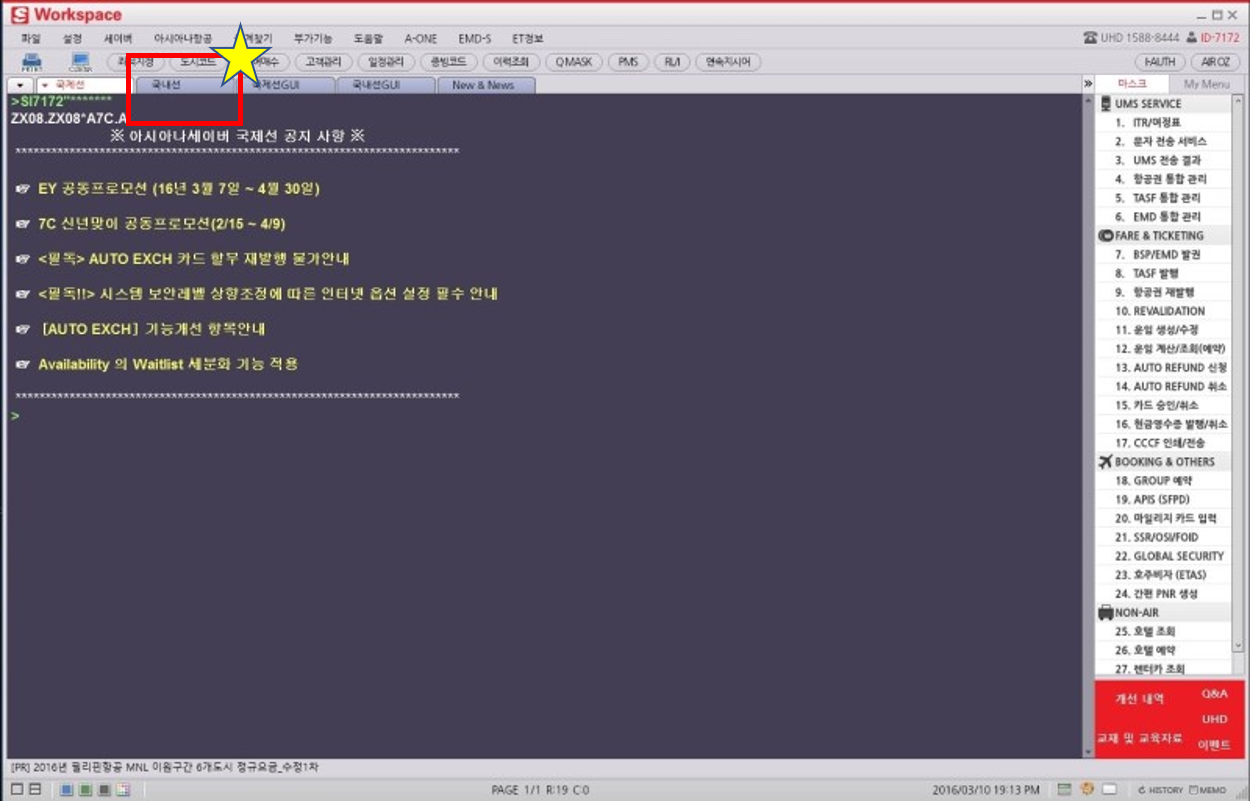Click the white rectangle icon in status bar

(x=1109, y=789)
